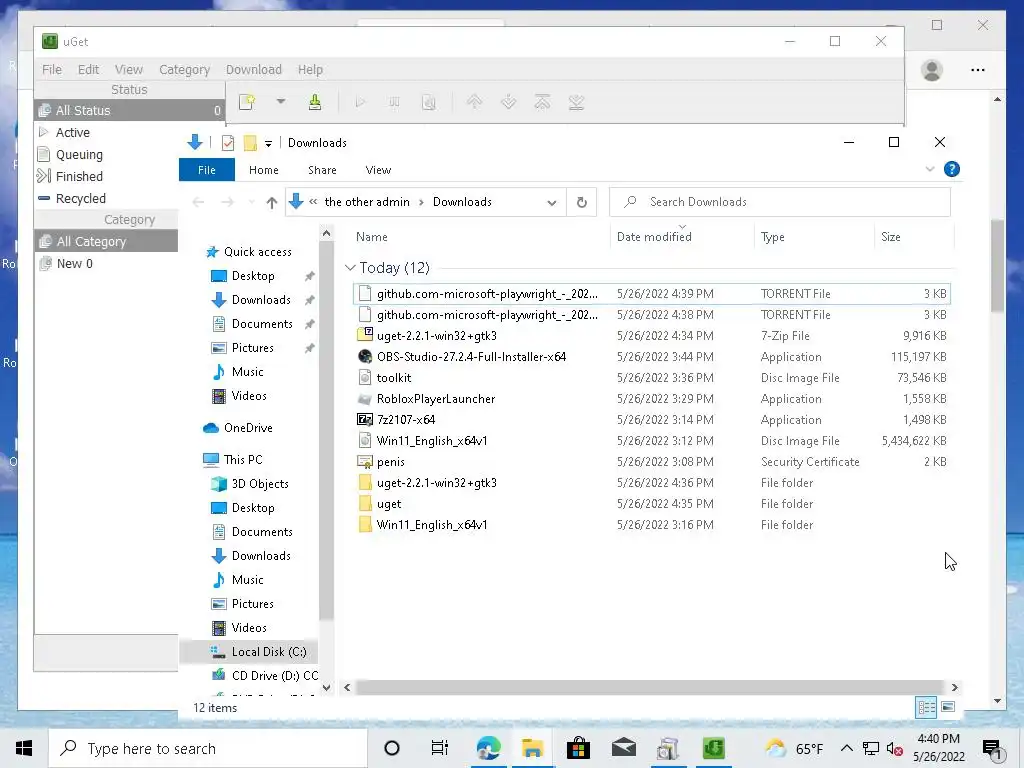Click the New folder icon in quick access toolbar

click(249, 142)
